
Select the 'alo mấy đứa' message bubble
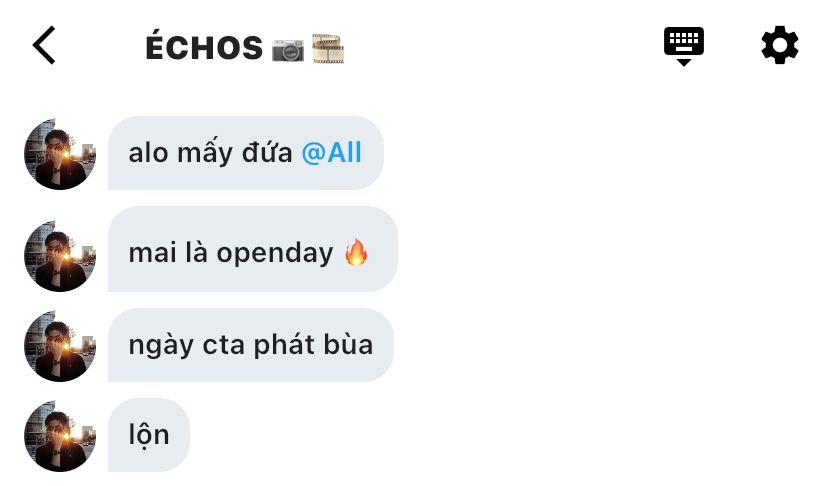pos(246,153)
